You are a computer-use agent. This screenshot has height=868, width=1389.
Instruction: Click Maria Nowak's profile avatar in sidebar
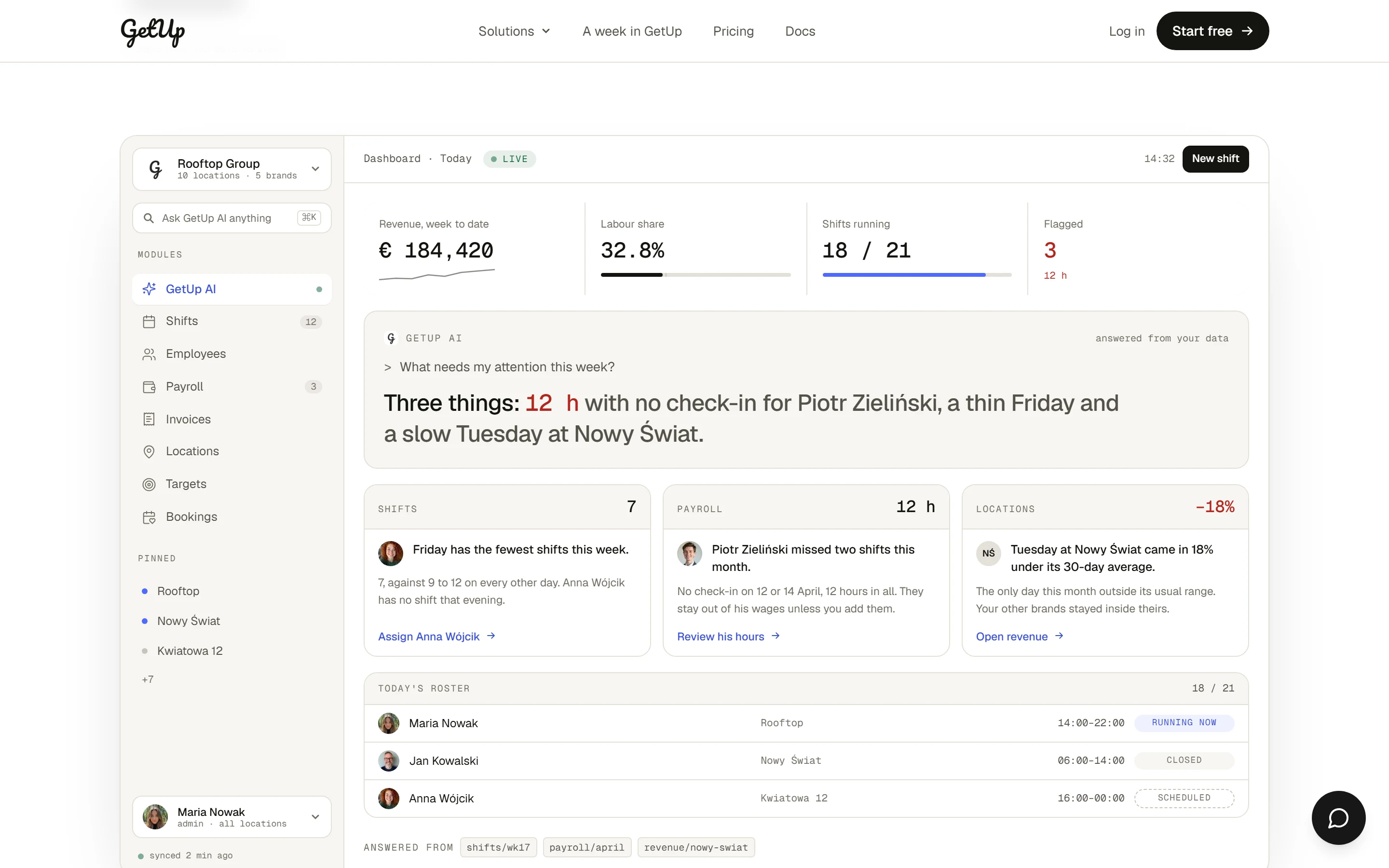pos(155,817)
